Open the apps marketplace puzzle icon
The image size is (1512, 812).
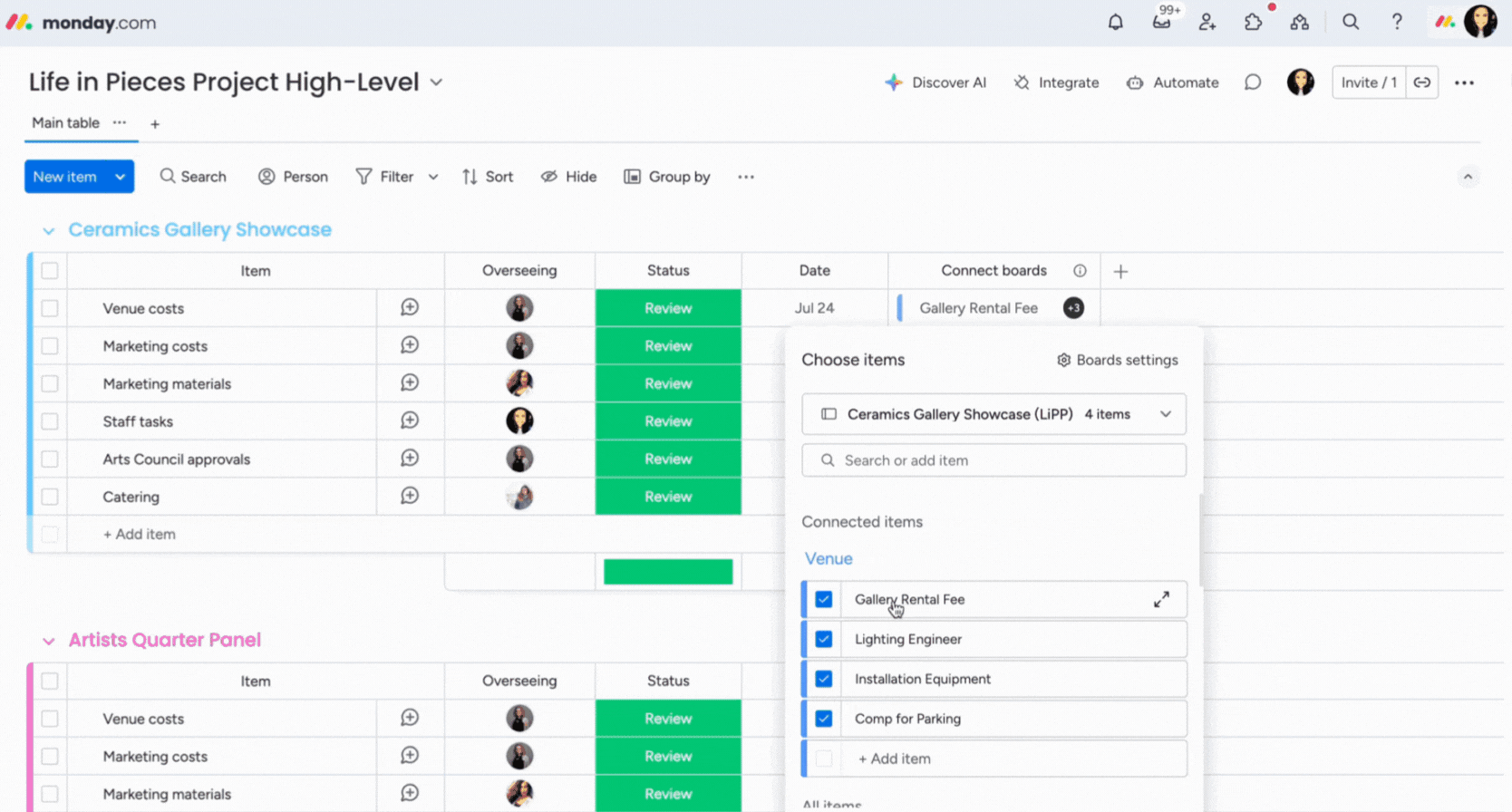[1253, 22]
